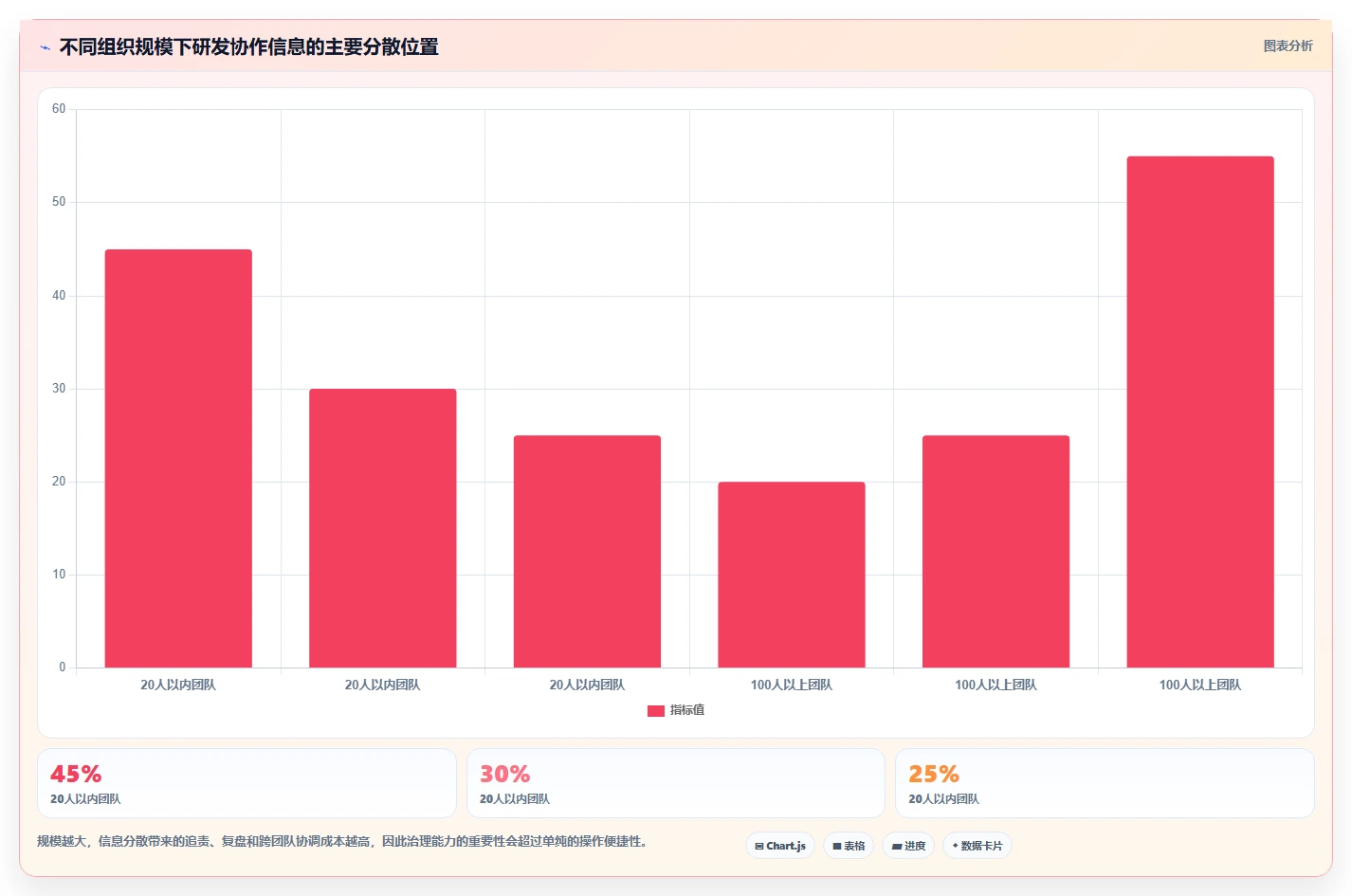Open the 图表分析 label in header
The height and width of the screenshot is (896, 1352).
click(x=1288, y=46)
